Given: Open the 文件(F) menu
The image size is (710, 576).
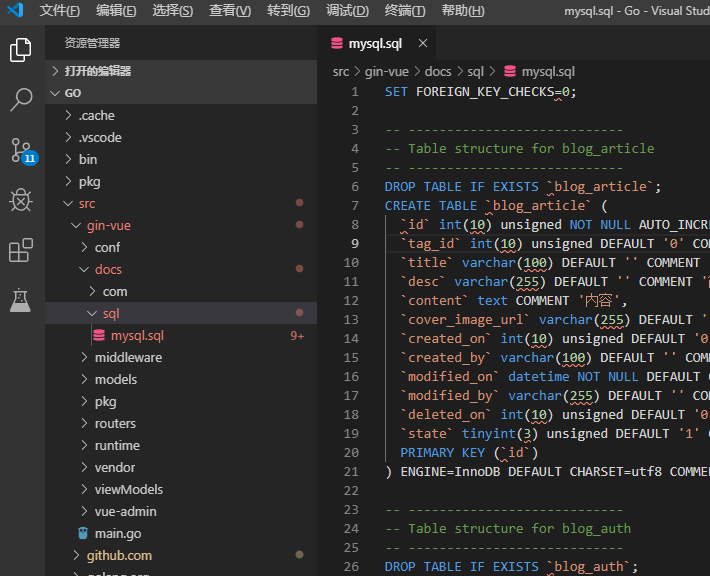Looking at the screenshot, I should coord(60,11).
